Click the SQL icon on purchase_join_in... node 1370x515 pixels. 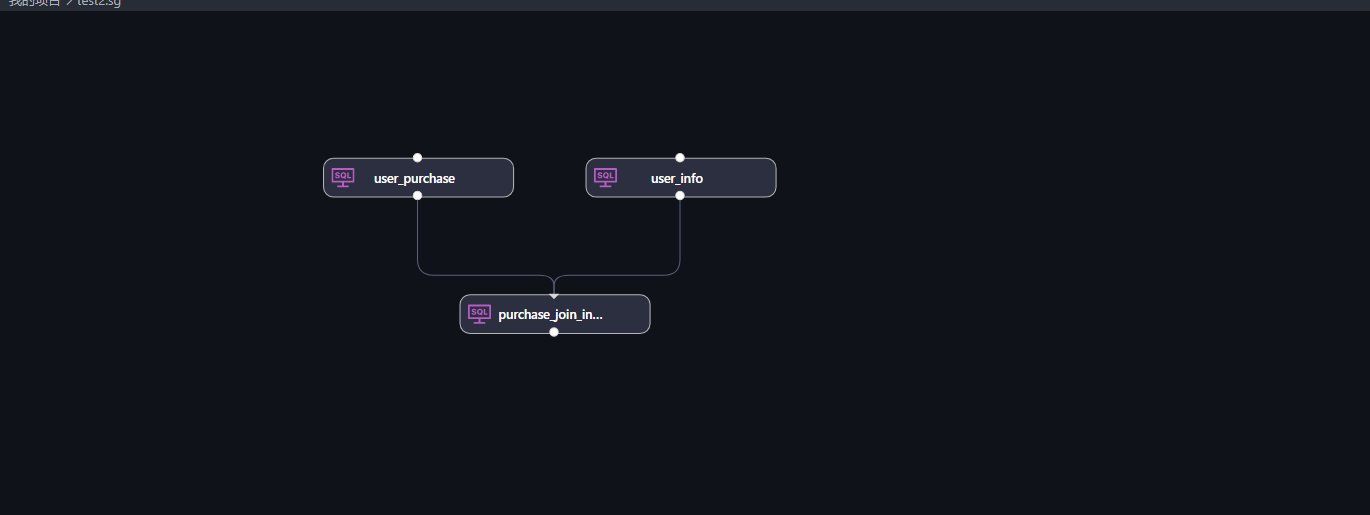click(x=480, y=314)
